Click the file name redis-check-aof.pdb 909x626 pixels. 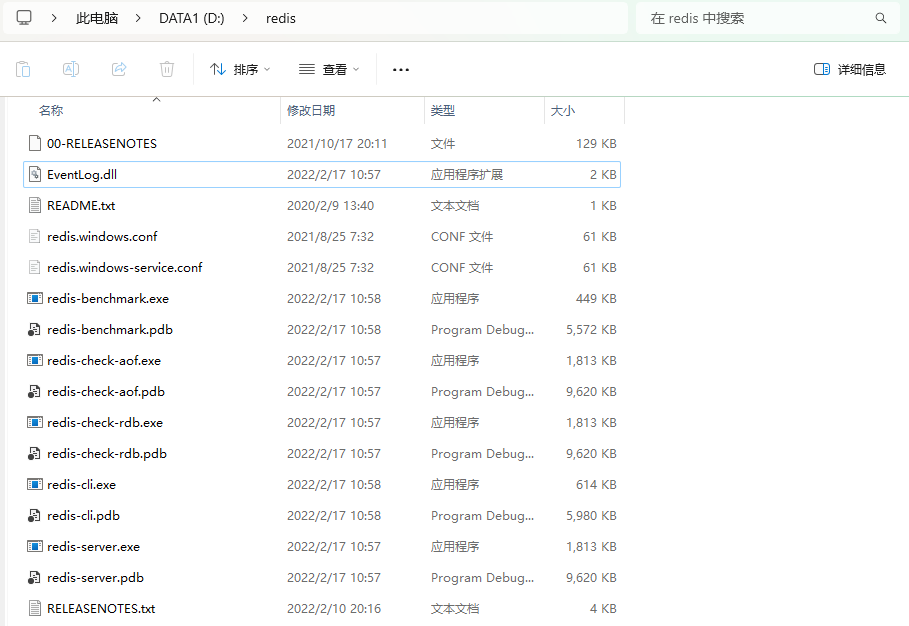(x=106, y=392)
